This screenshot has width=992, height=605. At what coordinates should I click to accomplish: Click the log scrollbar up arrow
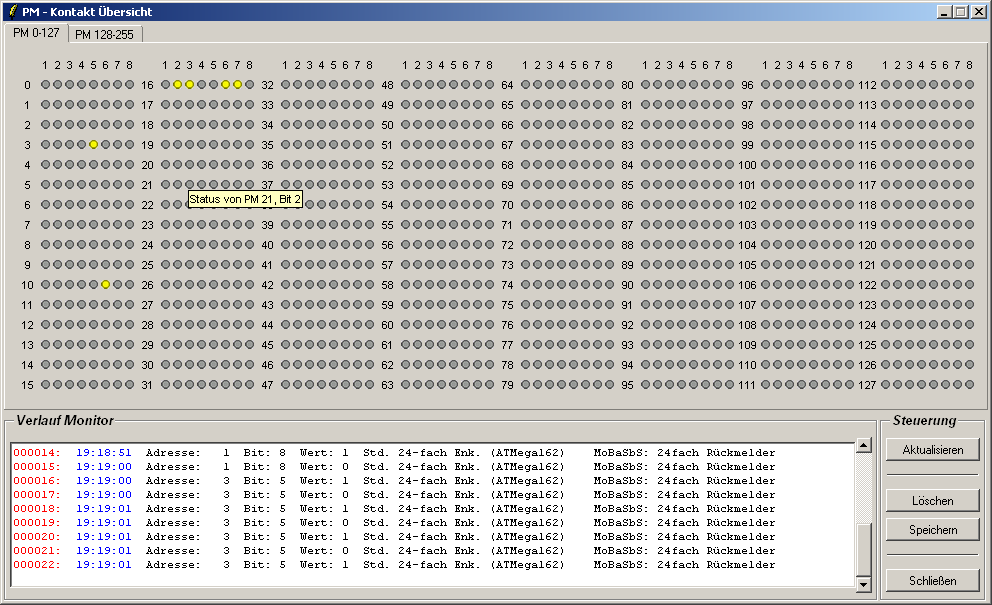pos(863,446)
